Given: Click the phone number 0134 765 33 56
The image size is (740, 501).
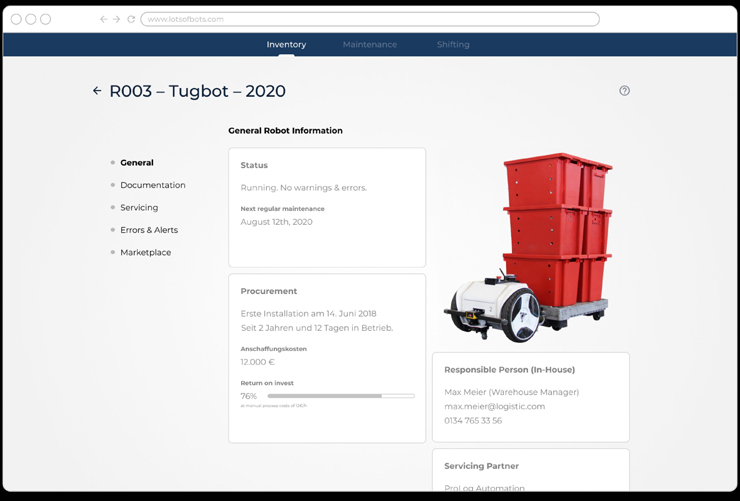Looking at the screenshot, I should (473, 421).
